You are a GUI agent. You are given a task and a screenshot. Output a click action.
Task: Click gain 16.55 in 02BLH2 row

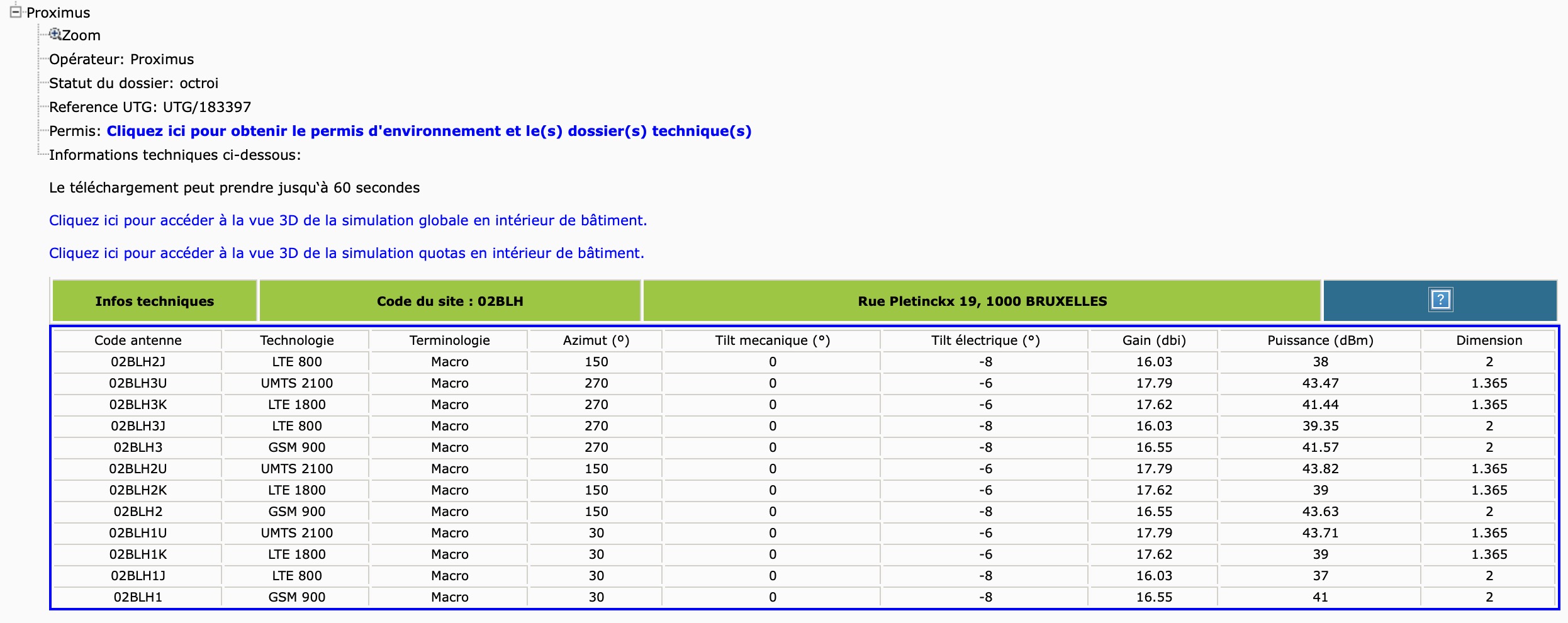click(x=1154, y=512)
